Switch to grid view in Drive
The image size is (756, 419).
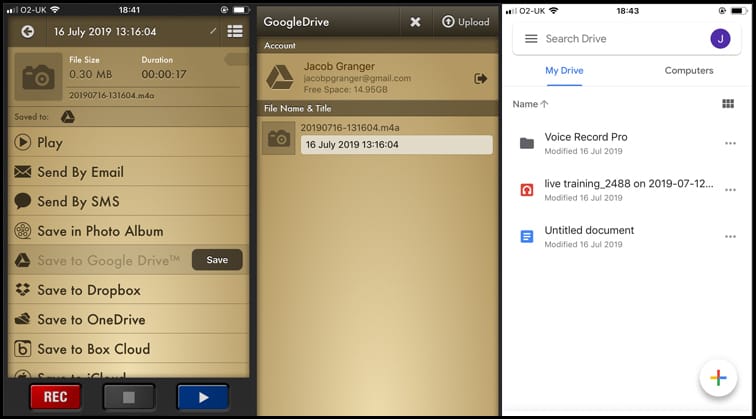click(728, 104)
